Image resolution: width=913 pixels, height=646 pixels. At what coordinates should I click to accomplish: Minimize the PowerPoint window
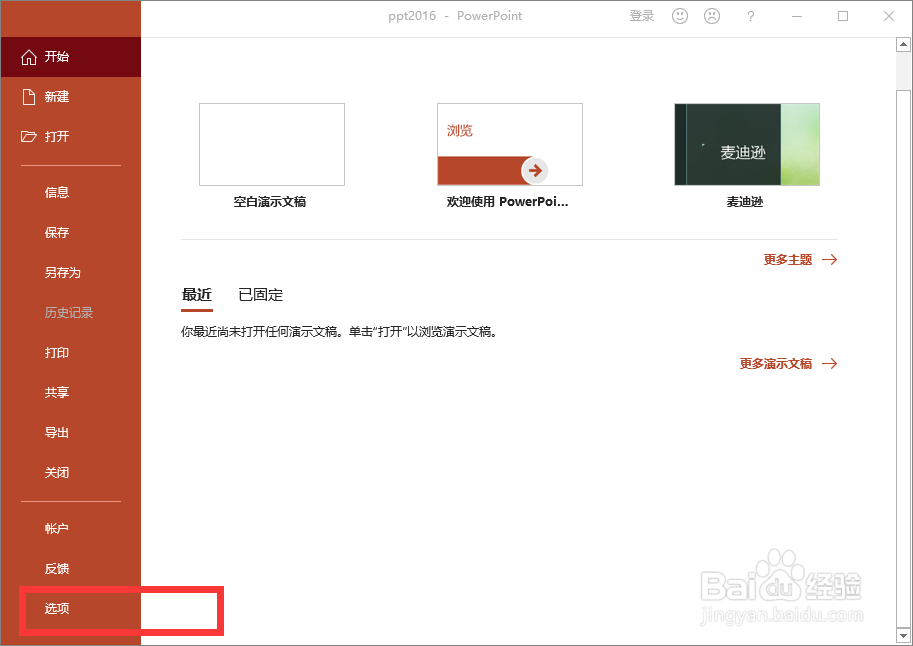point(797,16)
